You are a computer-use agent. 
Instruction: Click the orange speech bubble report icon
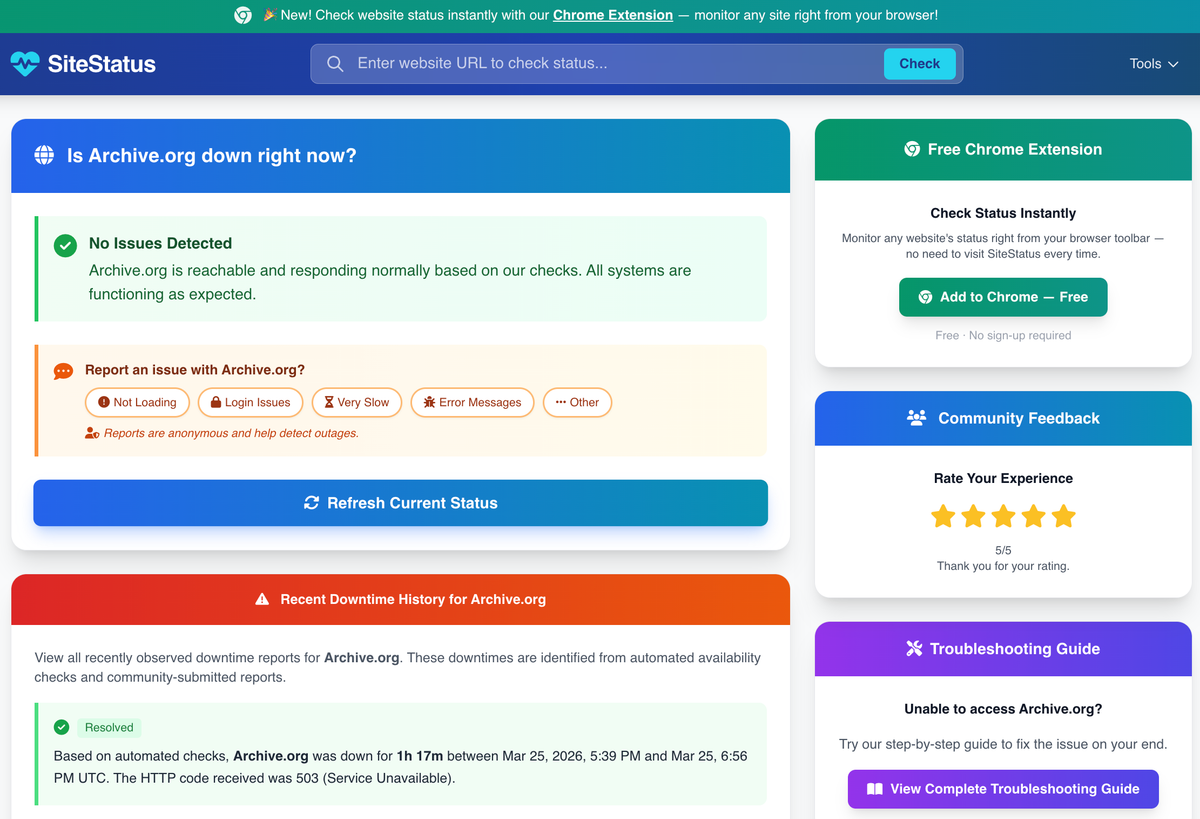coord(63,371)
